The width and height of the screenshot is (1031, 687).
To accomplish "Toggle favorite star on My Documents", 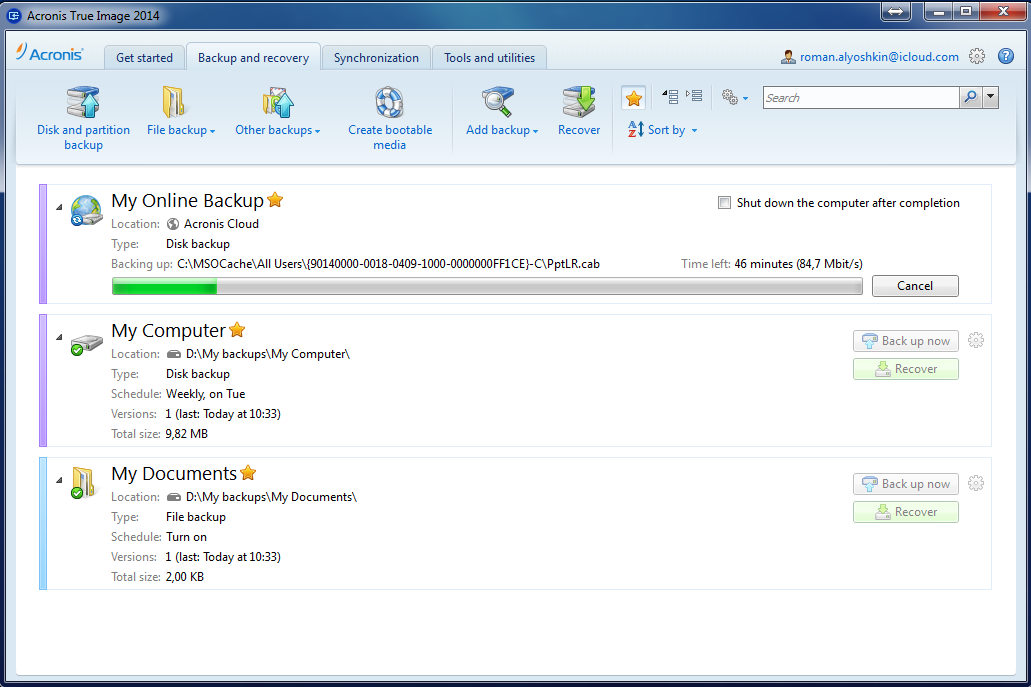I will coord(248,472).
